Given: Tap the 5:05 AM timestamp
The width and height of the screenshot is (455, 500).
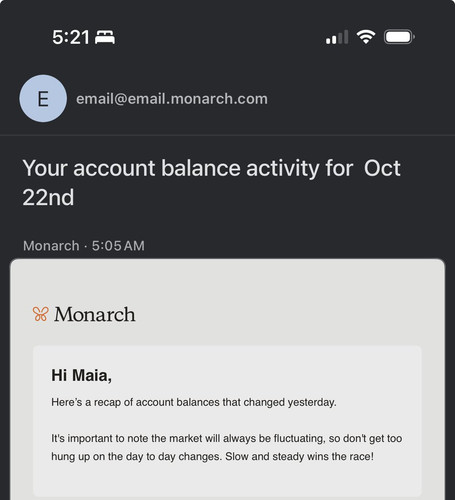Looking at the screenshot, I should click(118, 246).
